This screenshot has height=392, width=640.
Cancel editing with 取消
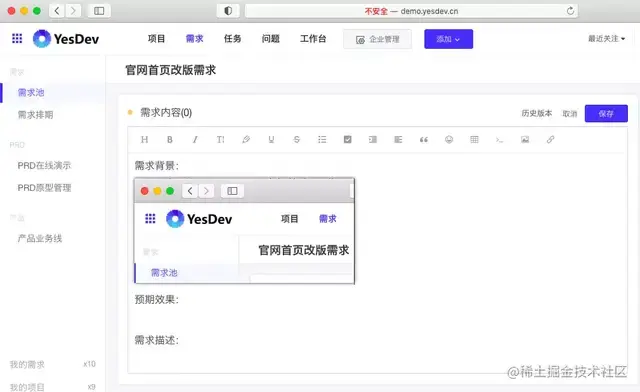tap(570, 114)
